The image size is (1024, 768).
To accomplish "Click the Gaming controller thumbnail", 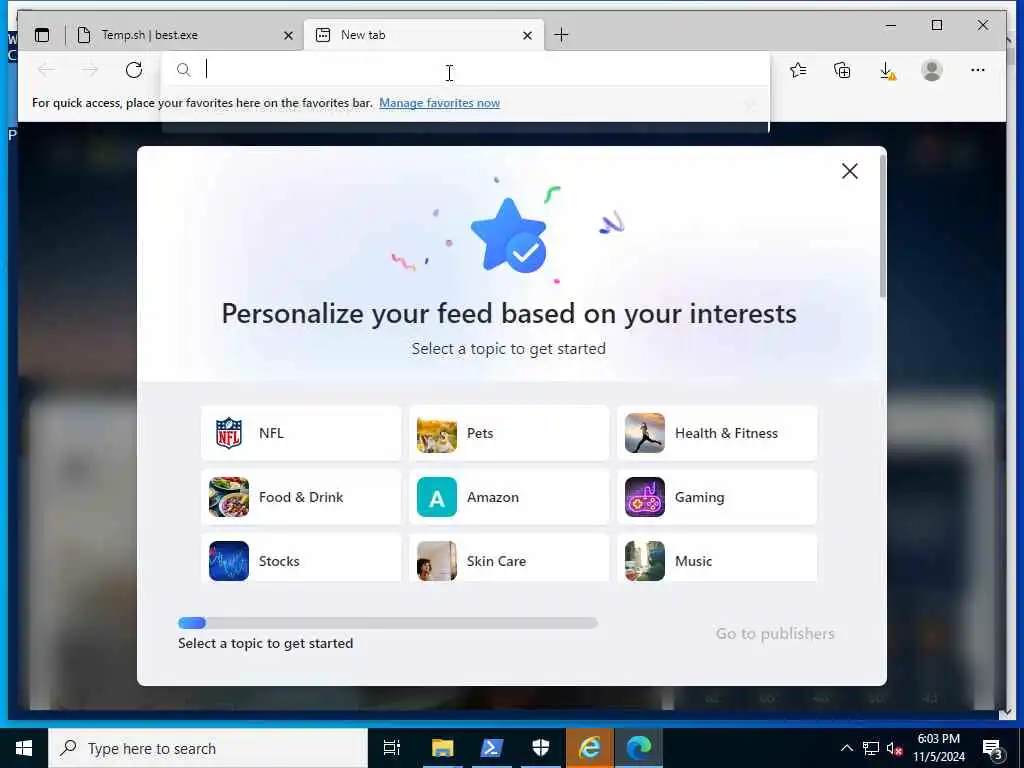I will click(x=645, y=497).
